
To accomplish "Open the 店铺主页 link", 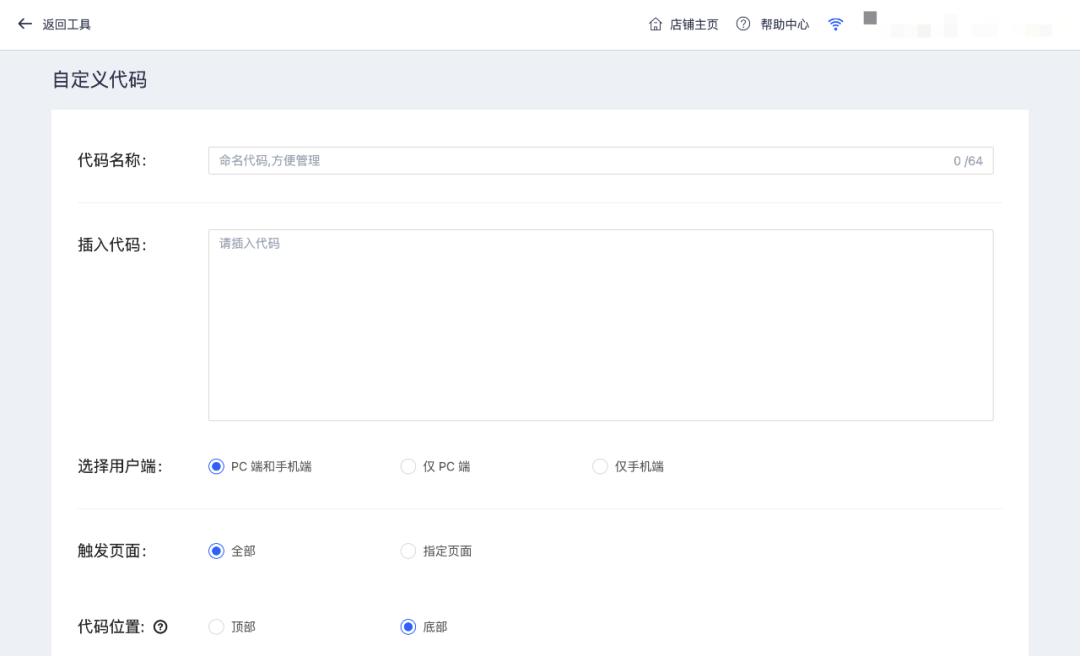I will point(694,24).
